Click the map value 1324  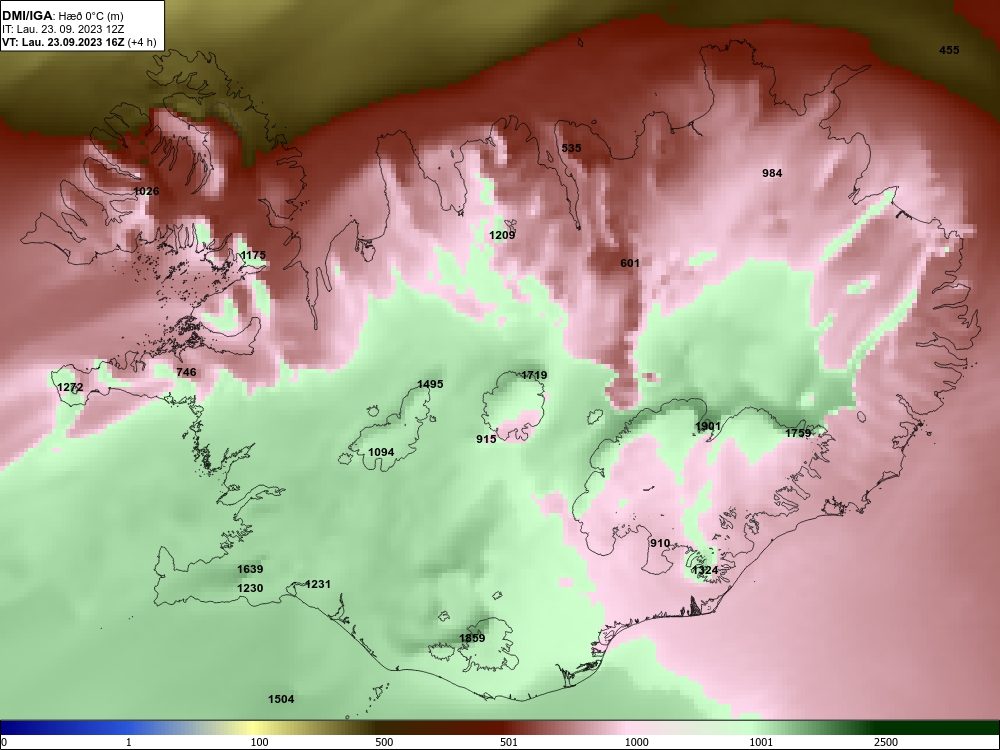705,570
